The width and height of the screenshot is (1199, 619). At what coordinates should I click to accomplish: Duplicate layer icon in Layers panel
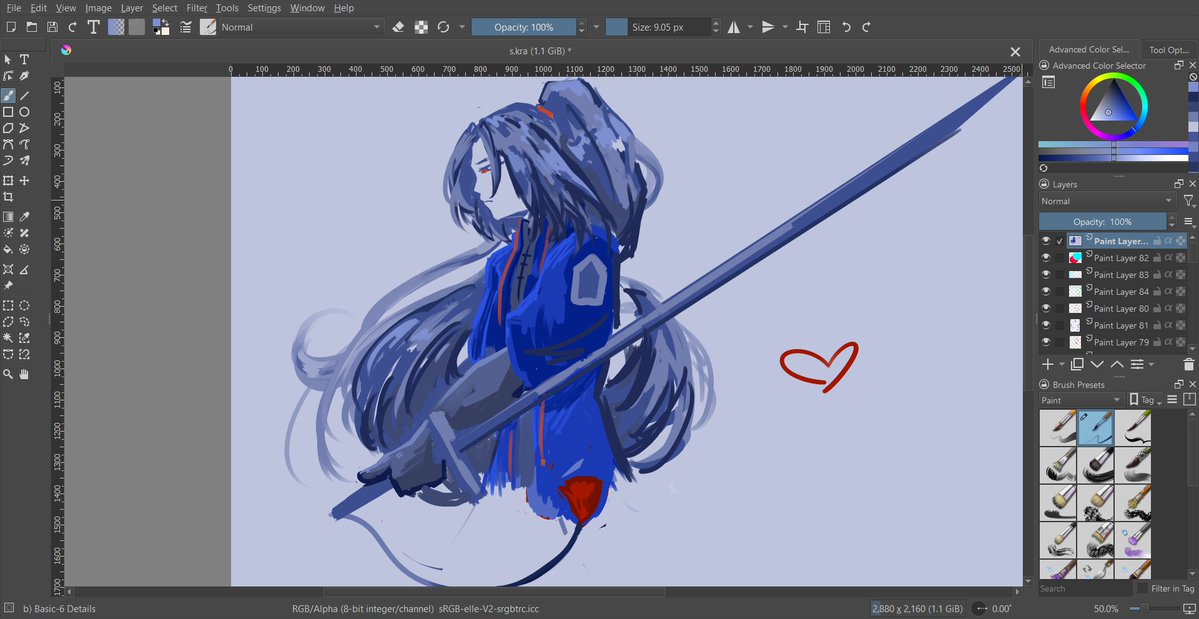pos(1077,365)
